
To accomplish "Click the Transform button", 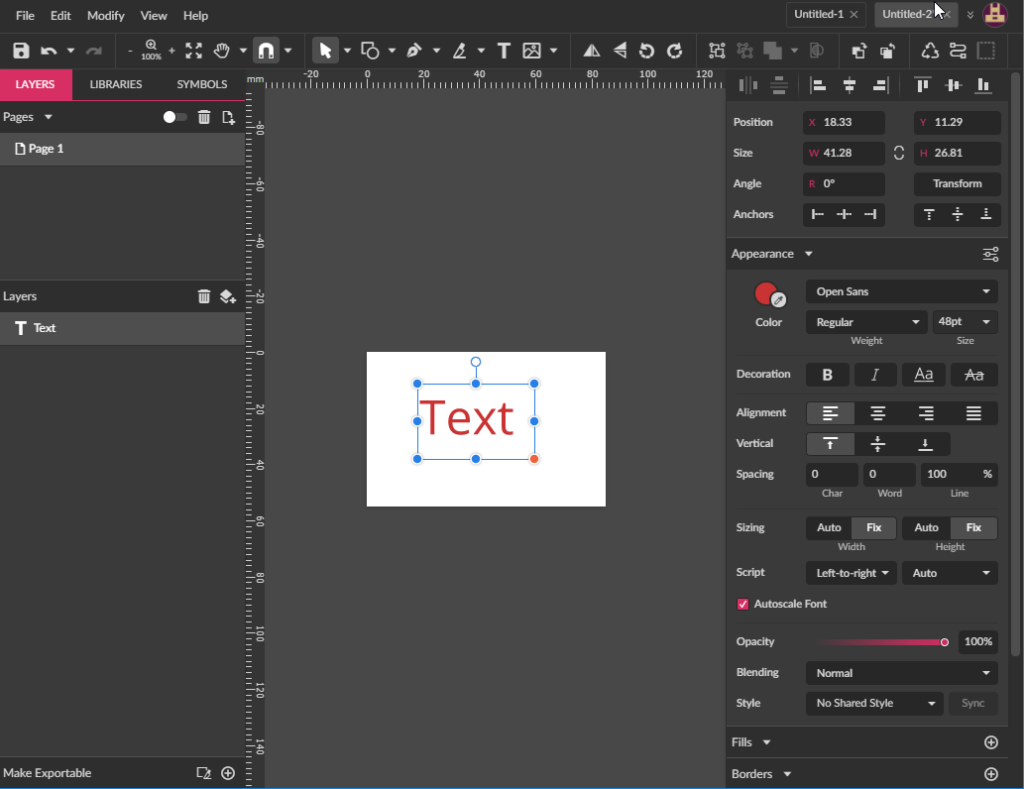I will 957,184.
